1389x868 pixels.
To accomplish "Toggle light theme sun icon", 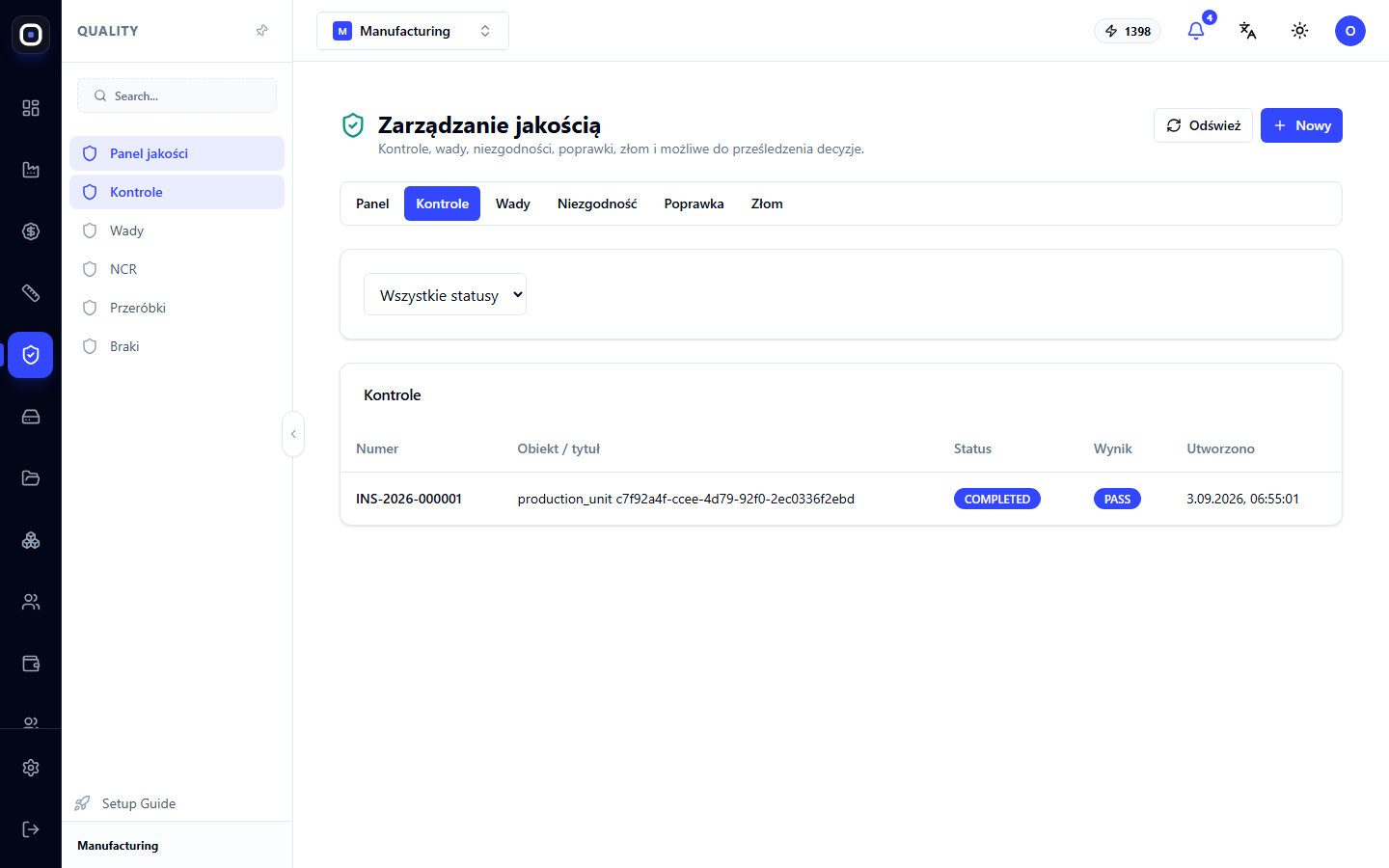I will (1300, 31).
